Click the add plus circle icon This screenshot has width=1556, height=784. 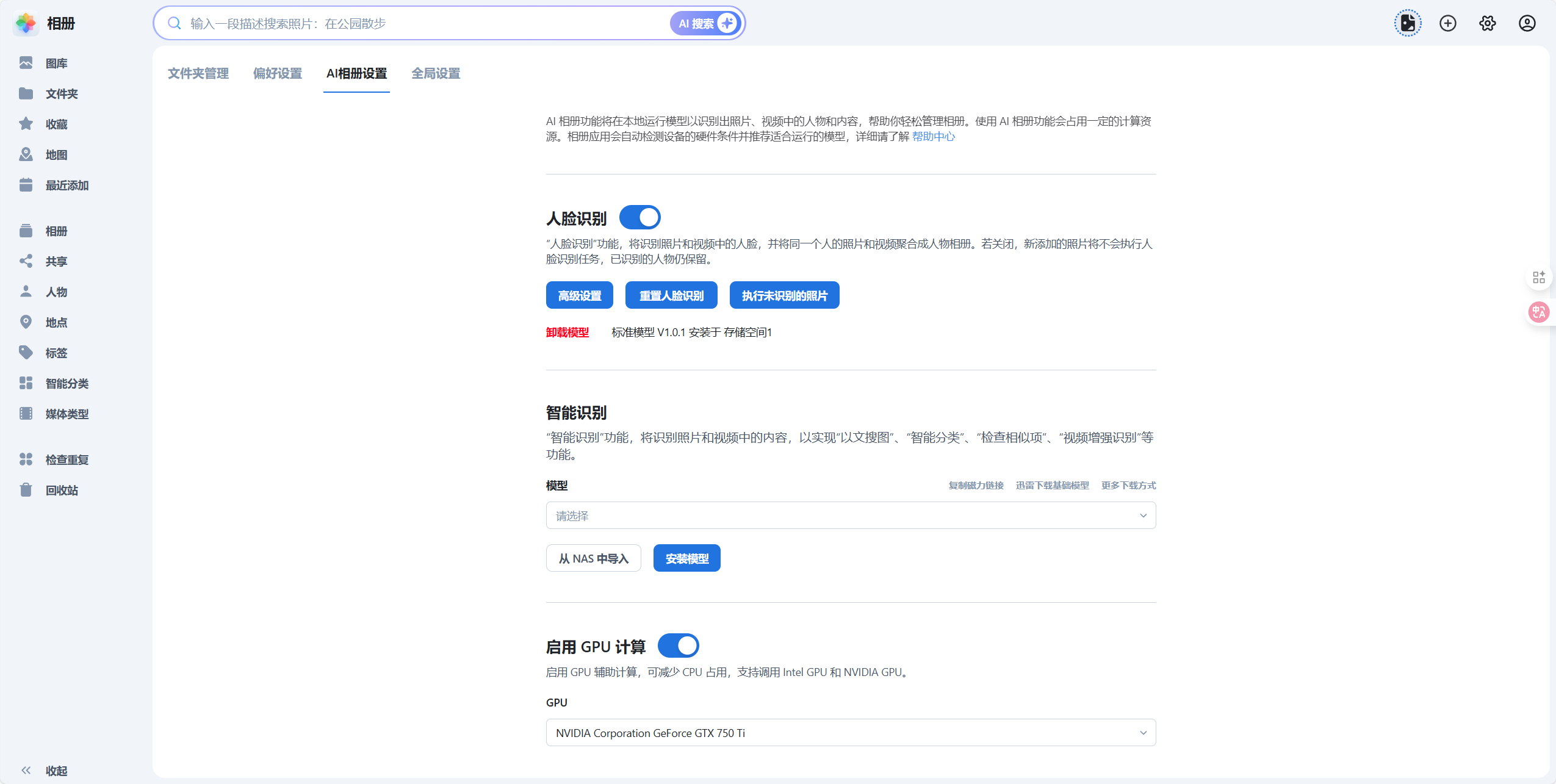pyautogui.click(x=1447, y=23)
